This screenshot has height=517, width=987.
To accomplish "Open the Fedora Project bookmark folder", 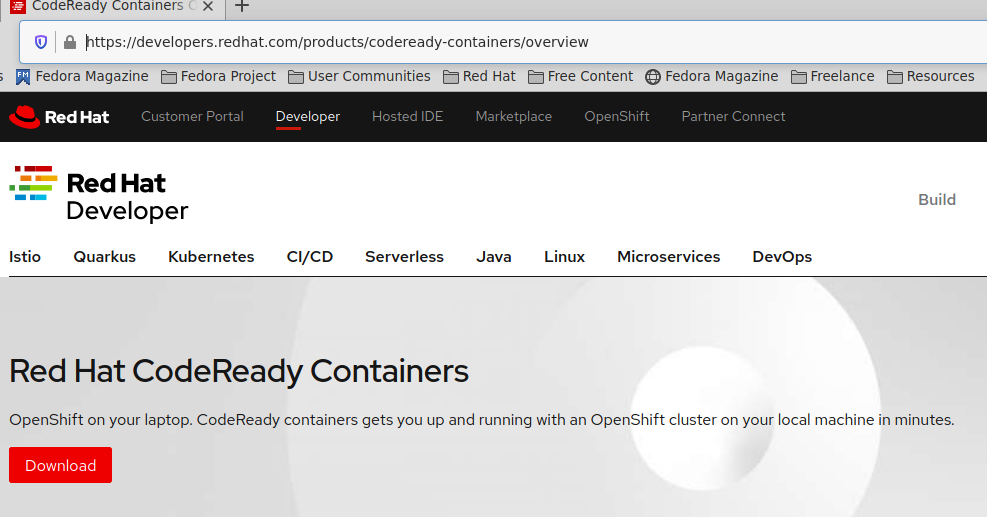I will (218, 77).
